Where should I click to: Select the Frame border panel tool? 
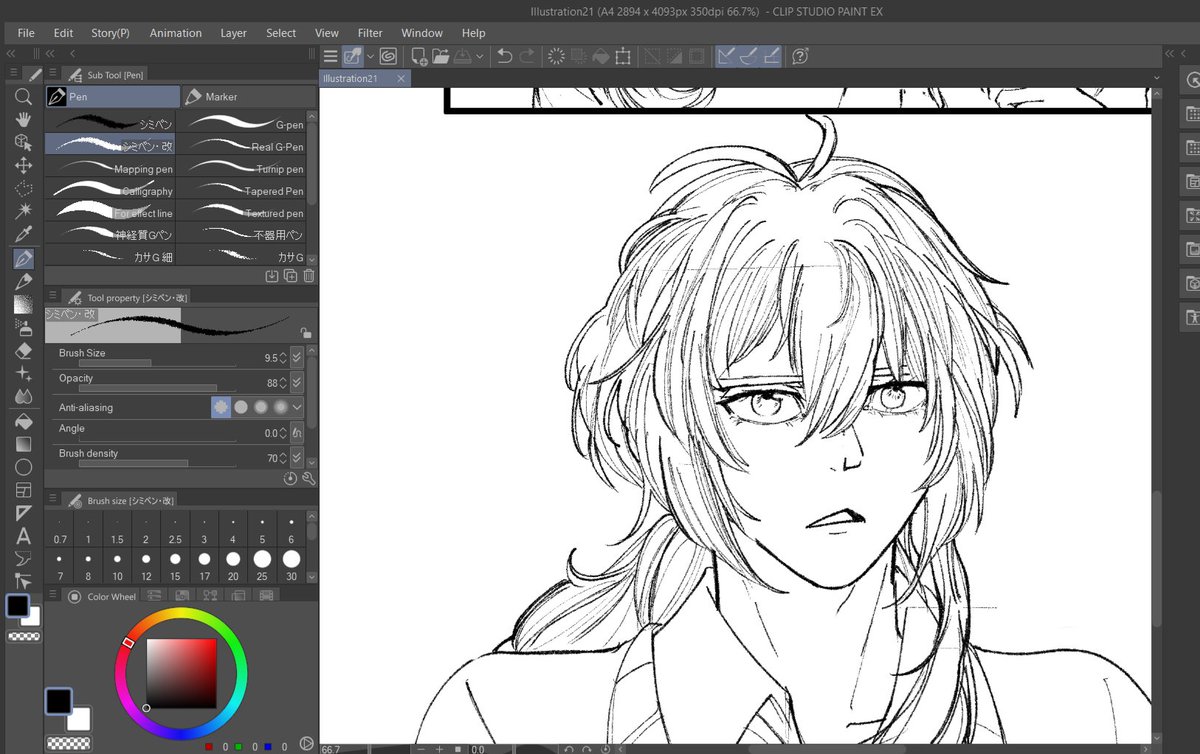pyautogui.click(x=24, y=490)
